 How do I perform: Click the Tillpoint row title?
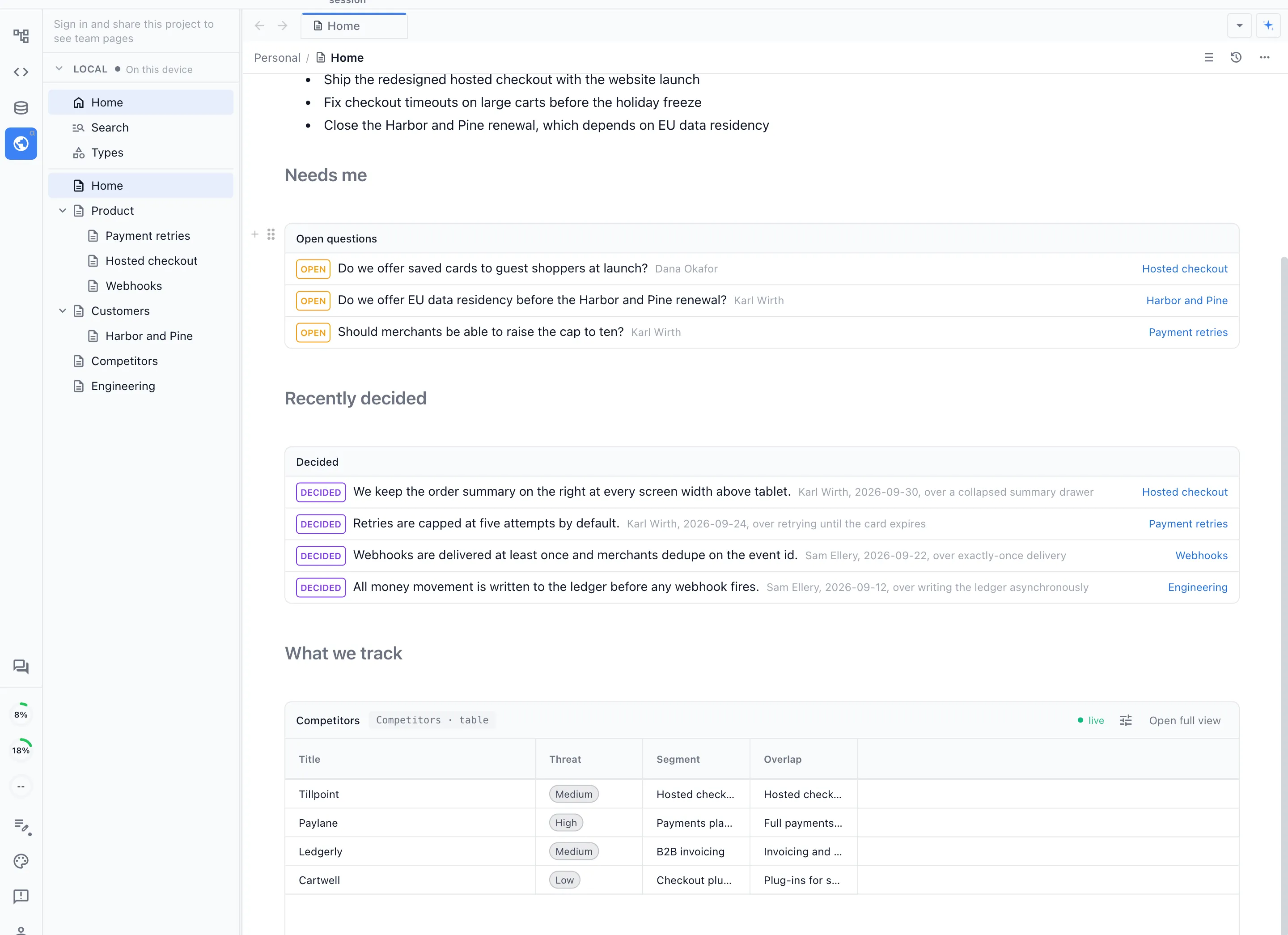click(318, 795)
